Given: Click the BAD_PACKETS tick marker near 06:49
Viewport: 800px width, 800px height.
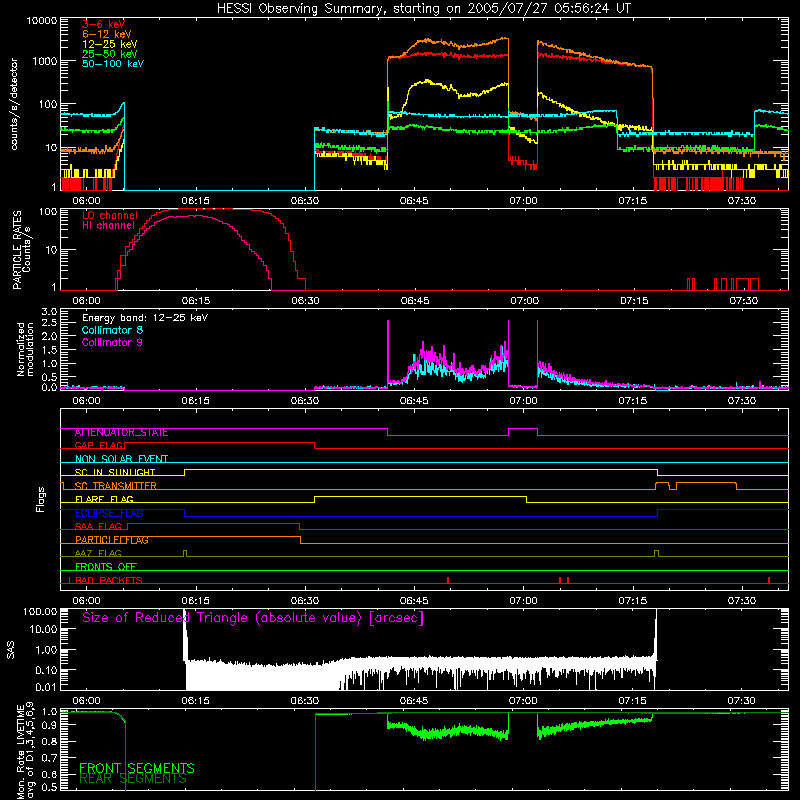Looking at the screenshot, I should pos(448,580).
